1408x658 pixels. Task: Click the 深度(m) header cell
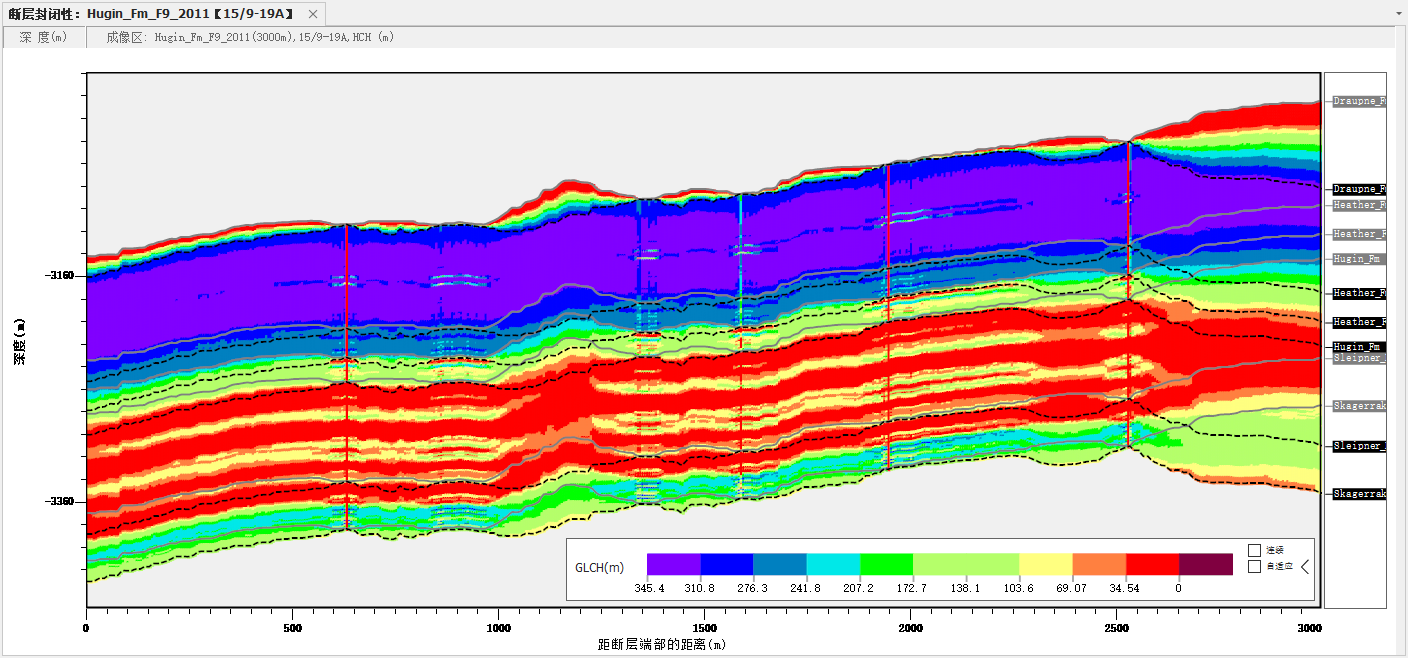(43, 37)
